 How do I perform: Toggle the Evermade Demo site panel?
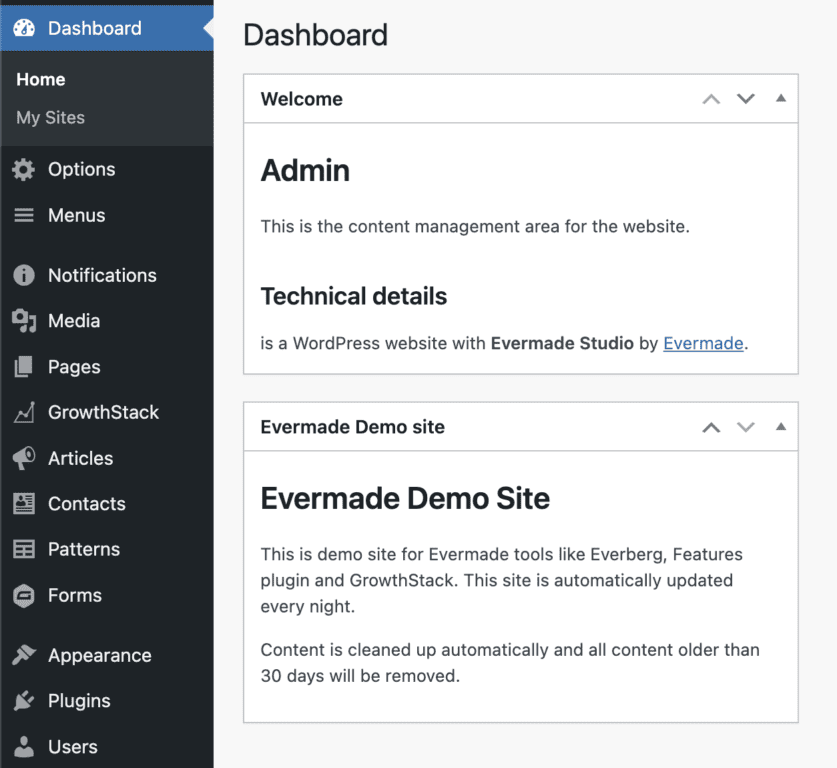pos(781,427)
